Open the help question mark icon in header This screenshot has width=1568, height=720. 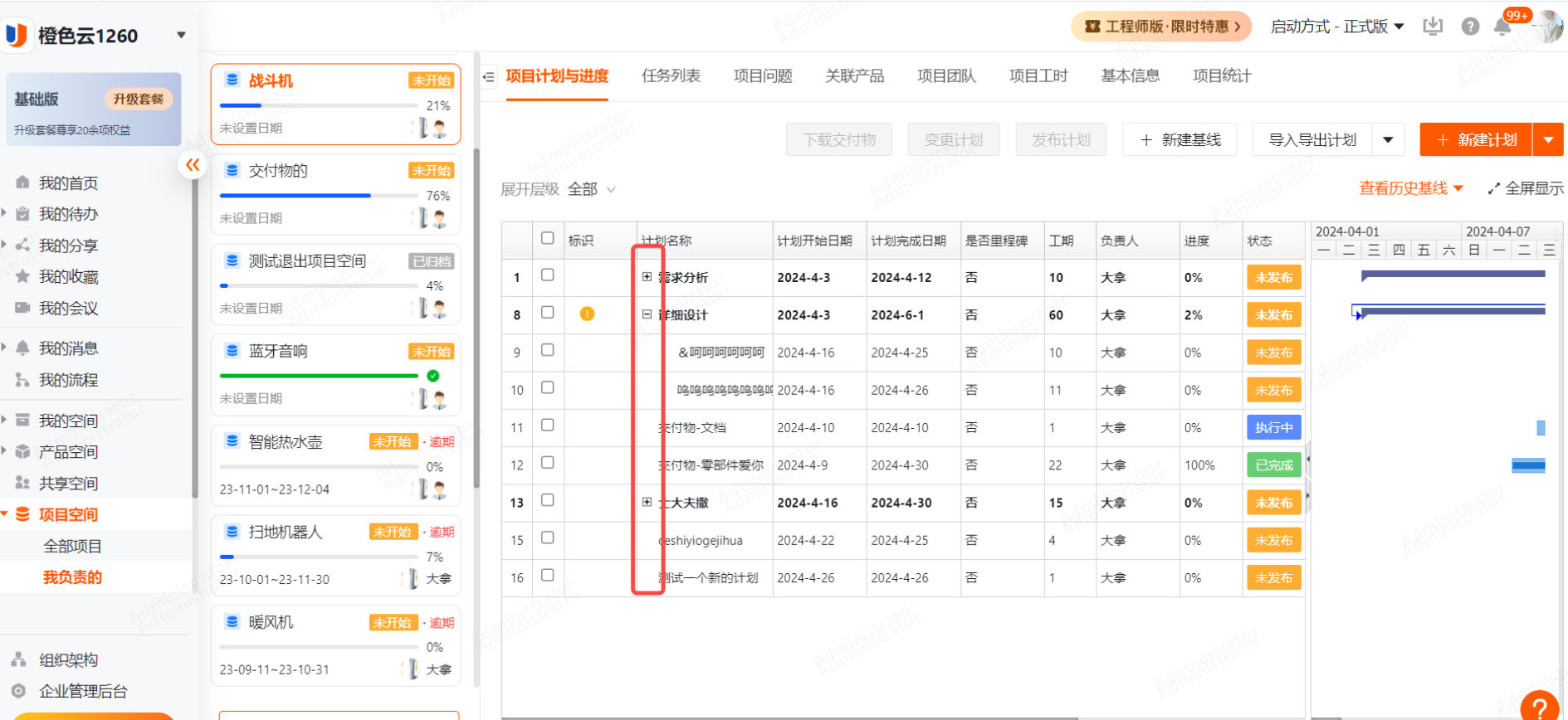tap(1470, 27)
